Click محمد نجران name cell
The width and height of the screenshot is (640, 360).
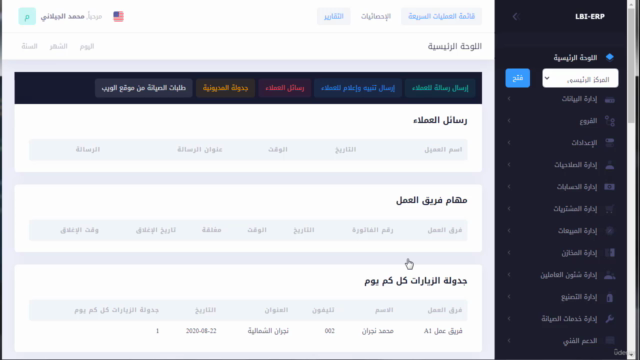click(378, 331)
